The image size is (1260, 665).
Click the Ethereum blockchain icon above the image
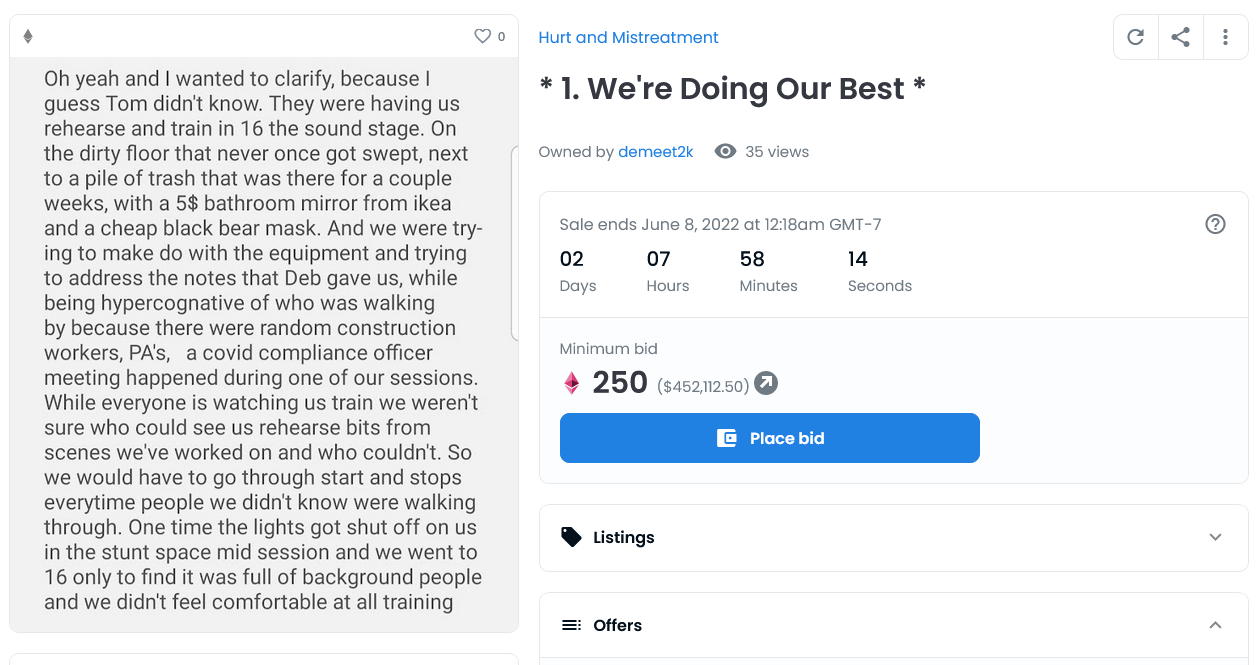(28, 37)
